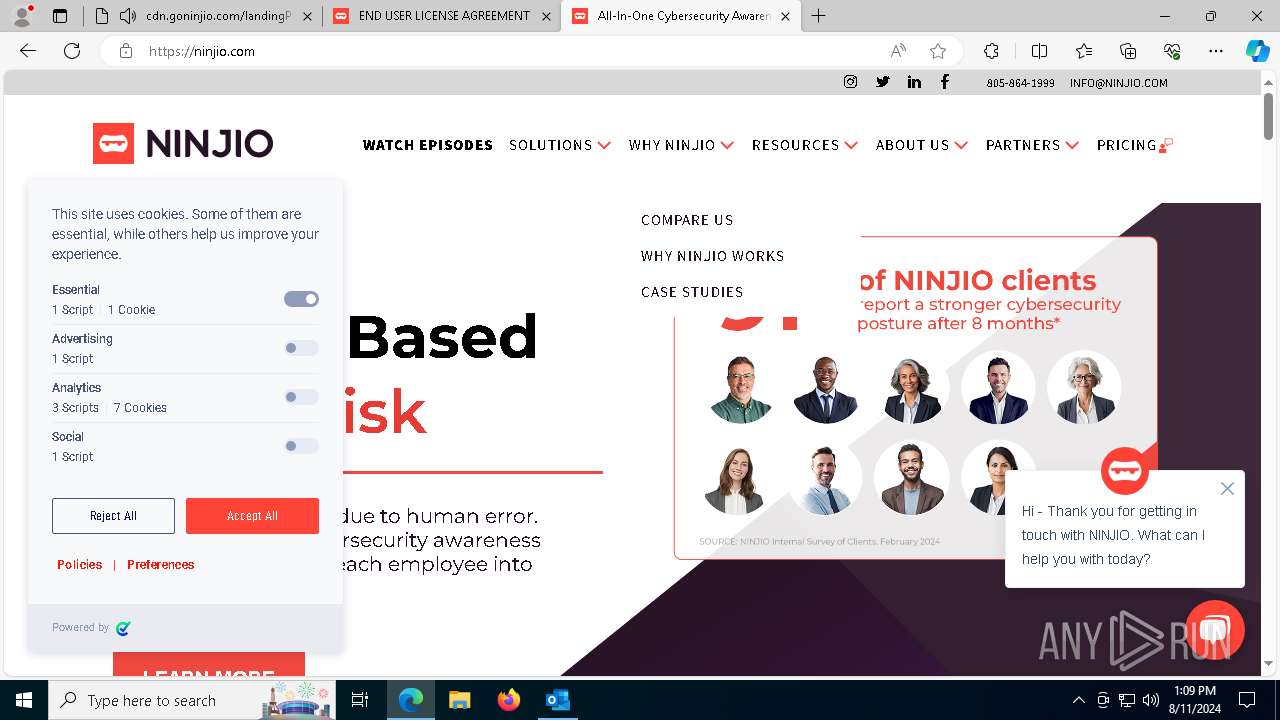View site information lock icon
The height and width of the screenshot is (720, 1280).
click(x=126, y=51)
